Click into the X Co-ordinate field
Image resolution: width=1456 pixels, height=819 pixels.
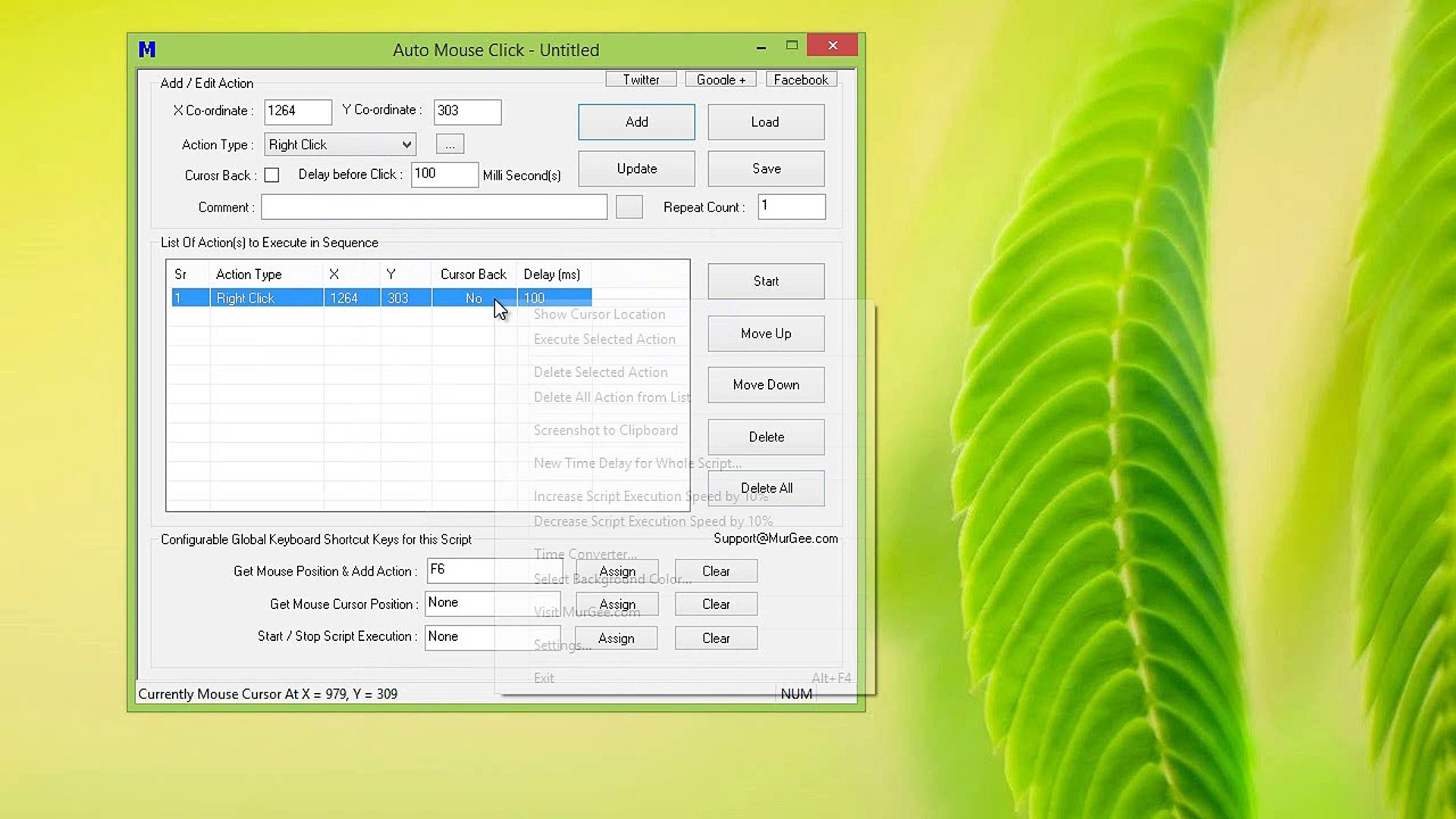pyautogui.click(x=297, y=111)
